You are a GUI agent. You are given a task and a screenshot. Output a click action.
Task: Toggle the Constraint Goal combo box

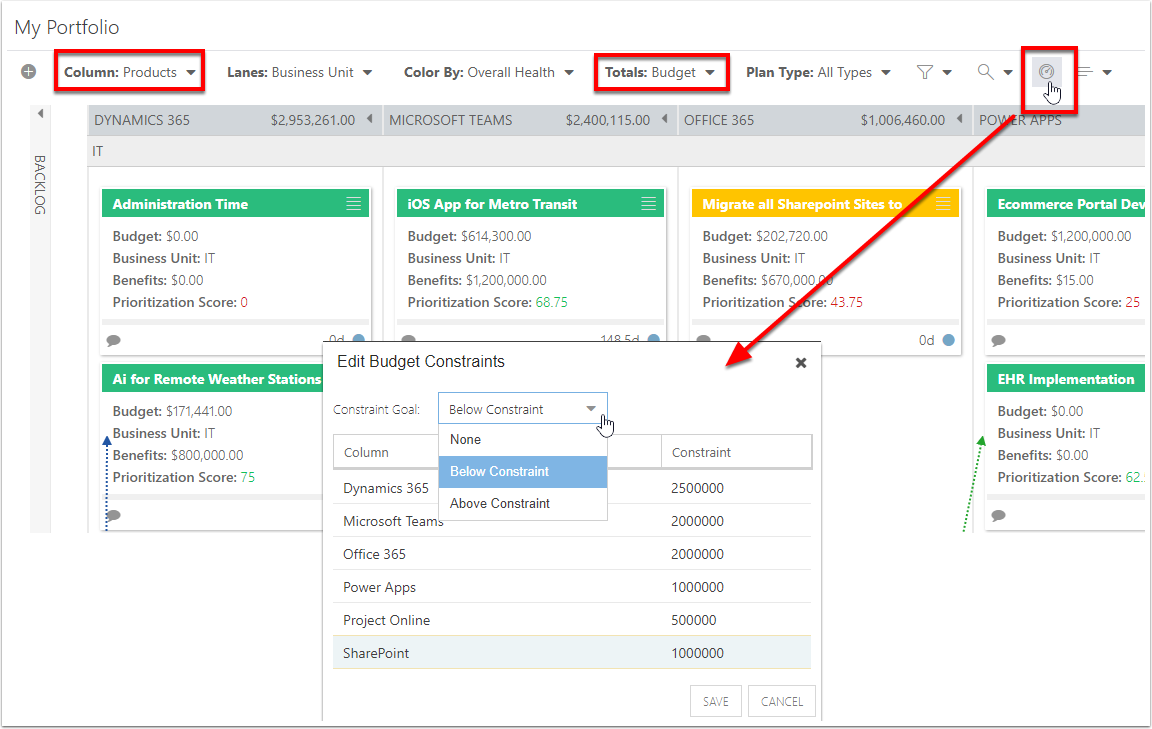pos(522,409)
